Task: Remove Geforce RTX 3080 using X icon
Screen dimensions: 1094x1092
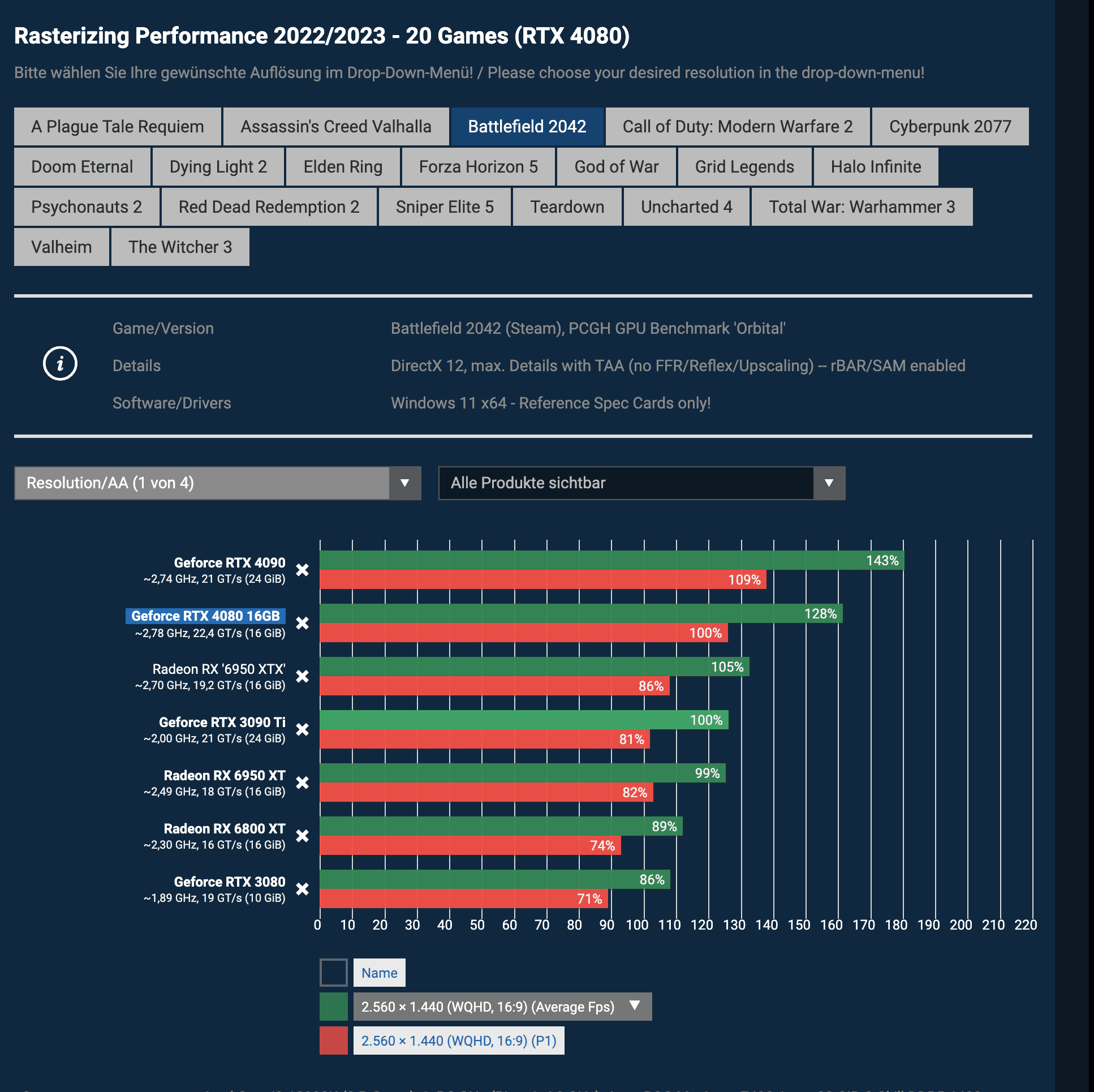Action: [303, 889]
